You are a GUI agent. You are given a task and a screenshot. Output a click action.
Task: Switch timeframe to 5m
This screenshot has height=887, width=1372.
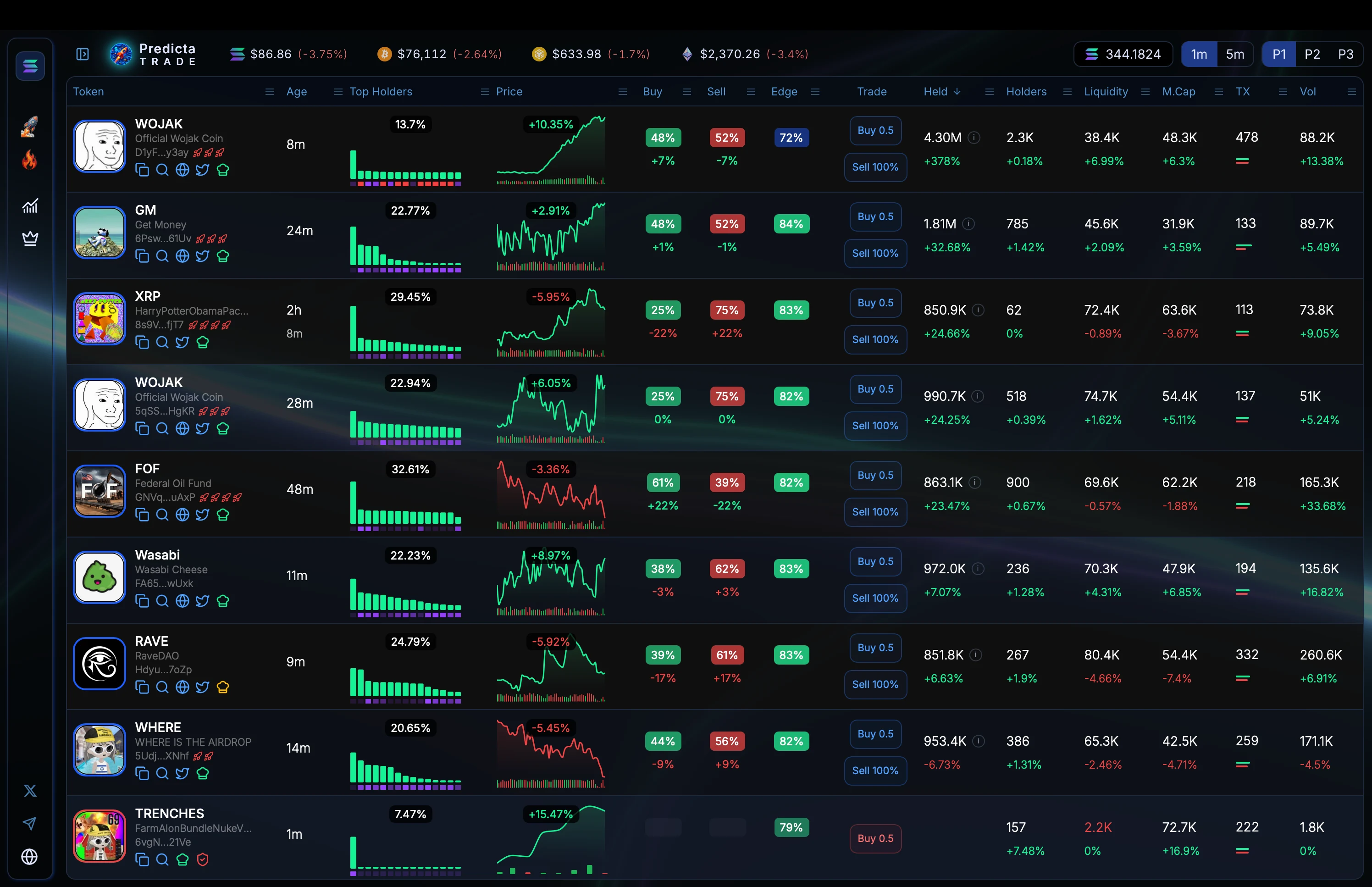pos(1234,54)
